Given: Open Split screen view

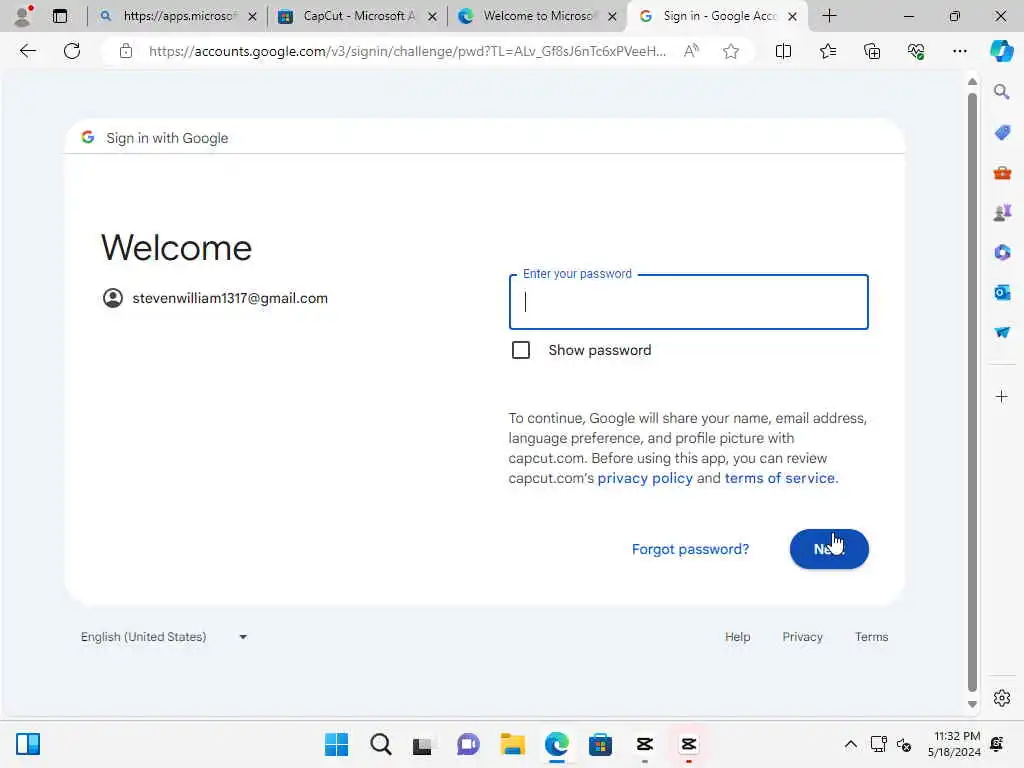Looking at the screenshot, I should 783,51.
